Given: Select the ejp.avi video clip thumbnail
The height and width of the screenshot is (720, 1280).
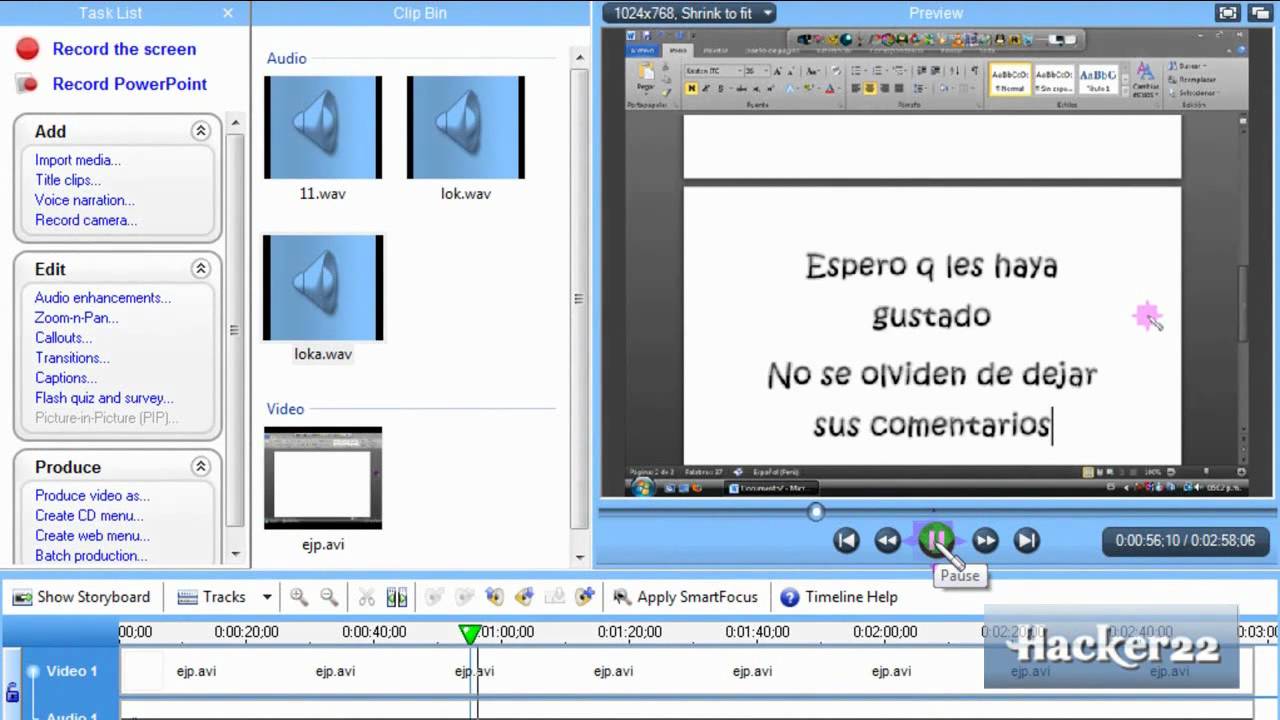Looking at the screenshot, I should coord(323,478).
